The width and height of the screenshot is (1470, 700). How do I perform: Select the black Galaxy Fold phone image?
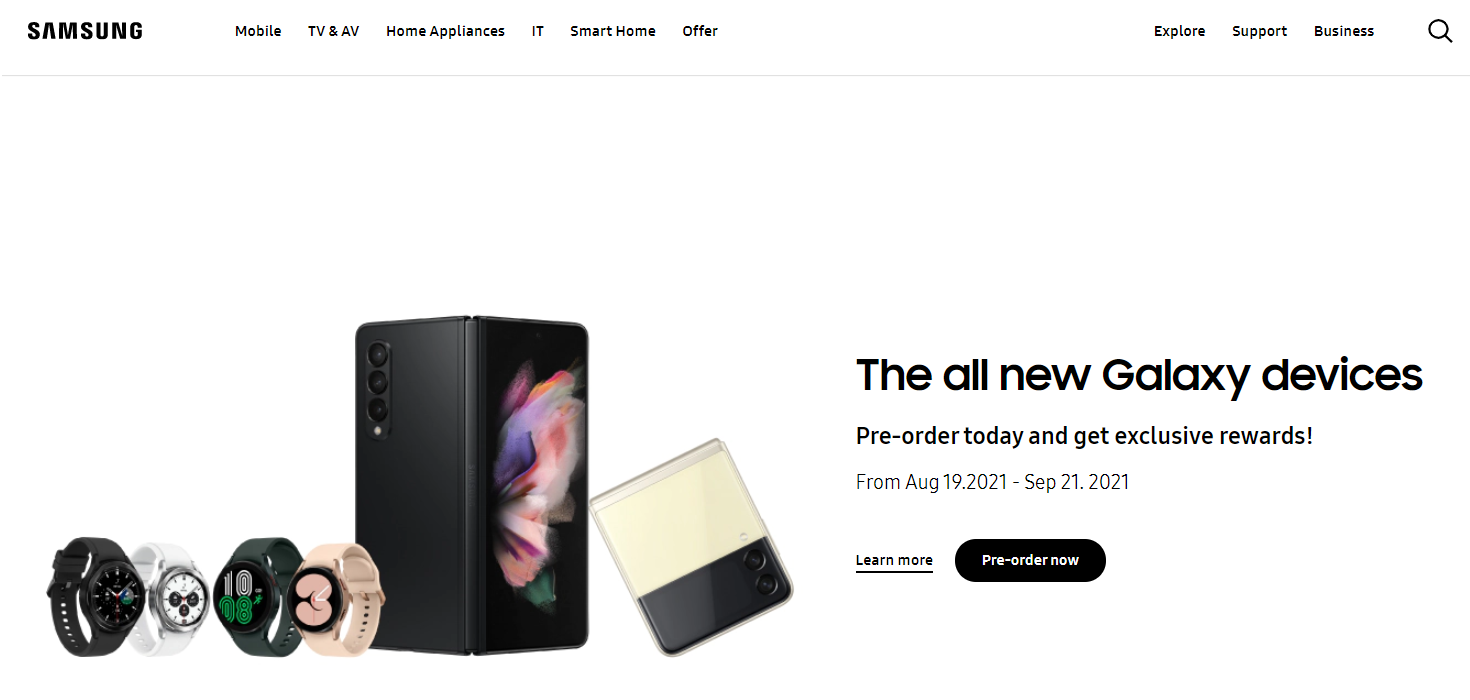472,486
